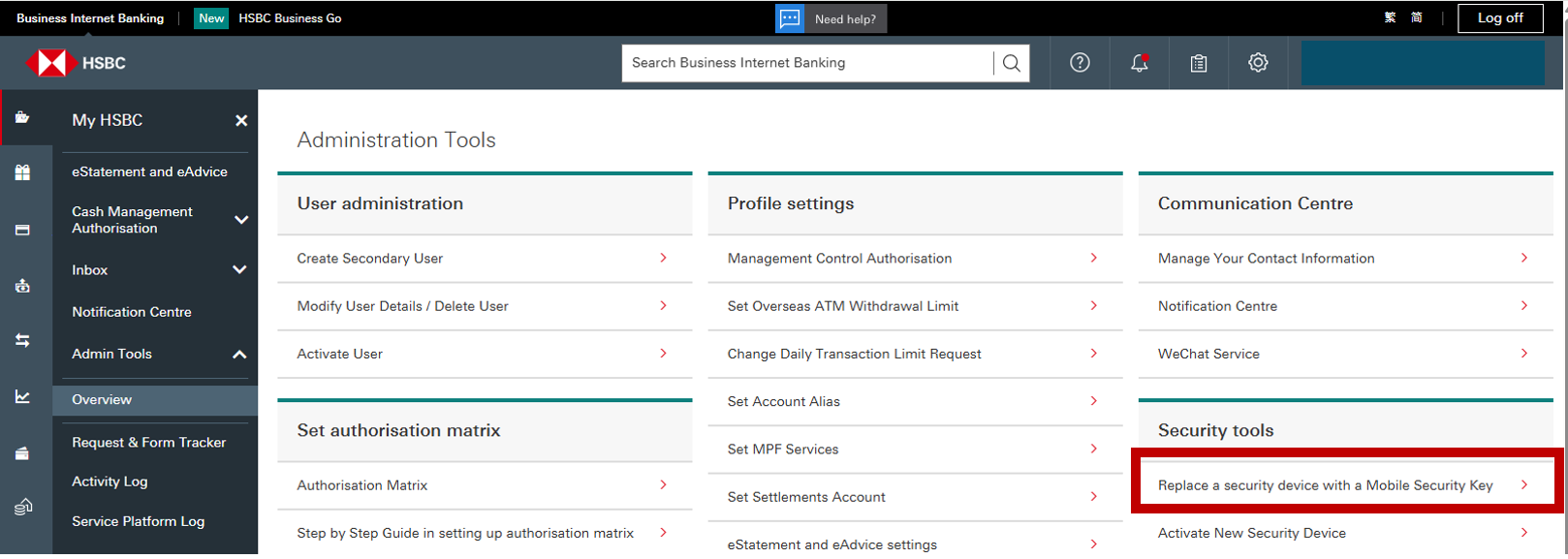Select the gift box sidebar icon
This screenshot has width=1568, height=559.
[22, 172]
